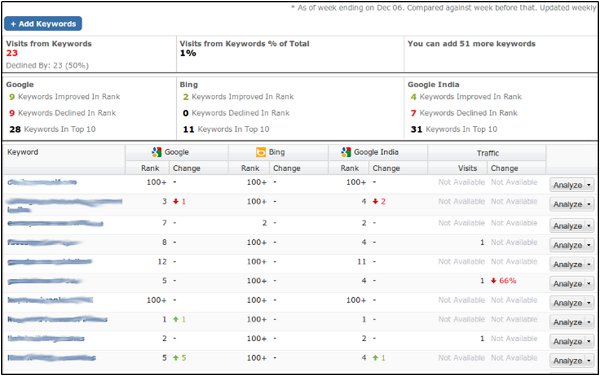Click the red 66% traffic change value
Image resolution: width=600 pixels, height=376 pixels.
pos(507,281)
